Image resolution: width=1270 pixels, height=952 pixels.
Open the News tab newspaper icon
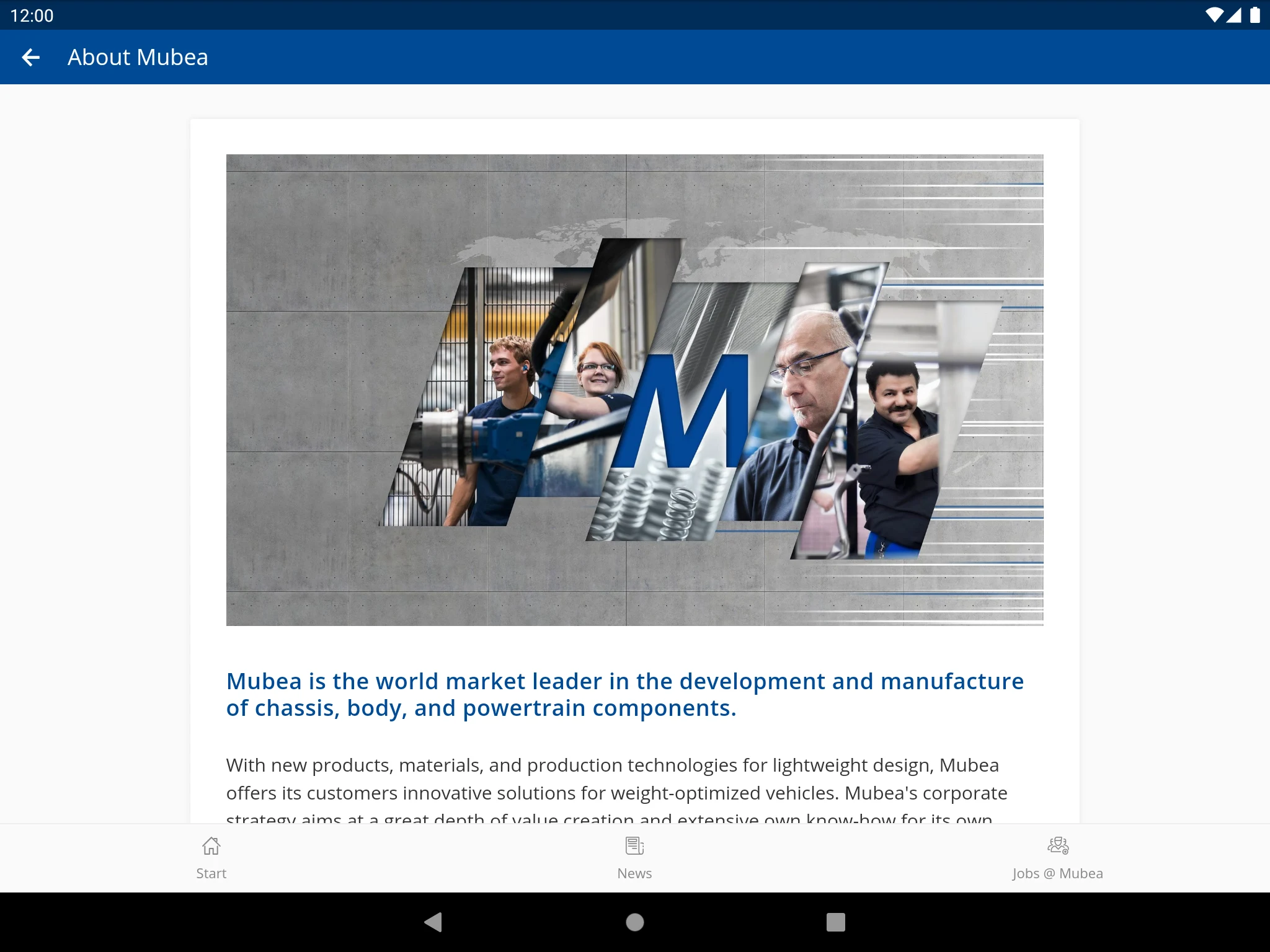634,845
